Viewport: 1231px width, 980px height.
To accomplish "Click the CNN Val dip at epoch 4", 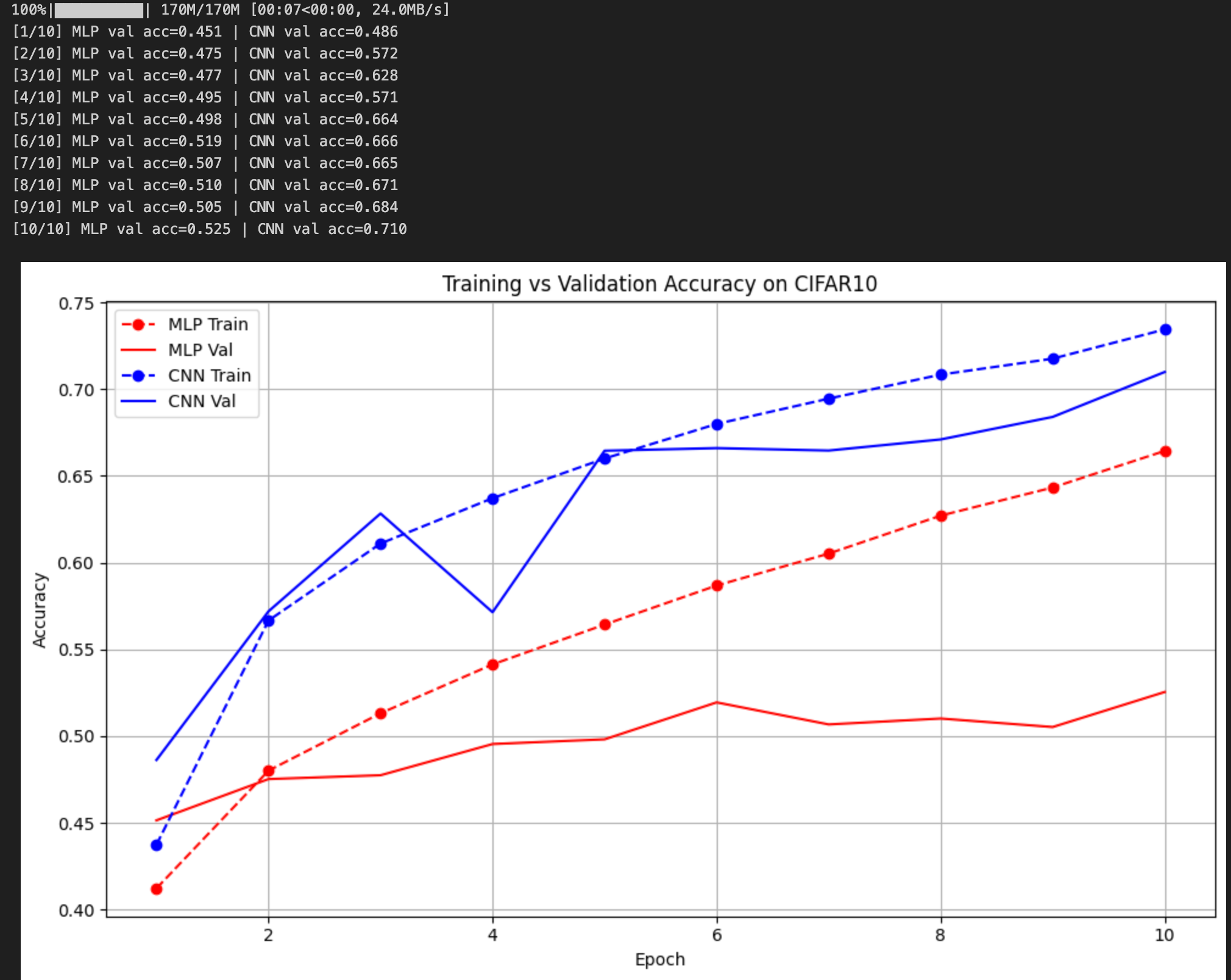I will pos(492,611).
